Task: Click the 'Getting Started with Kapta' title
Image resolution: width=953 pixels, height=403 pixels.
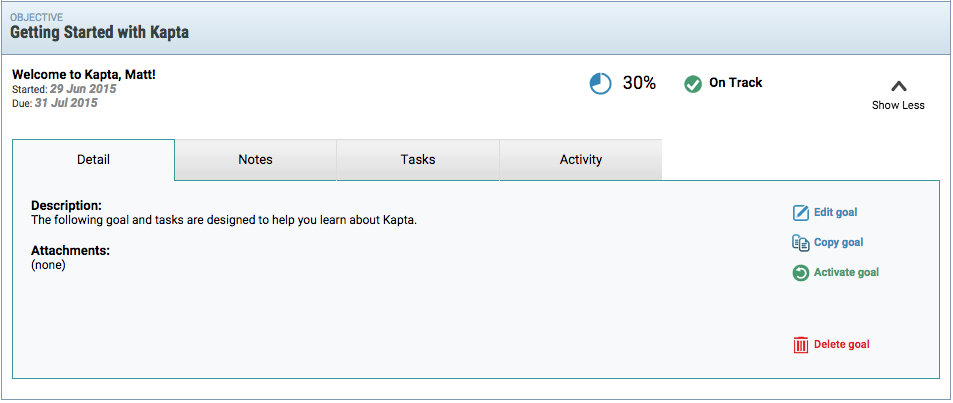Action: (100, 32)
